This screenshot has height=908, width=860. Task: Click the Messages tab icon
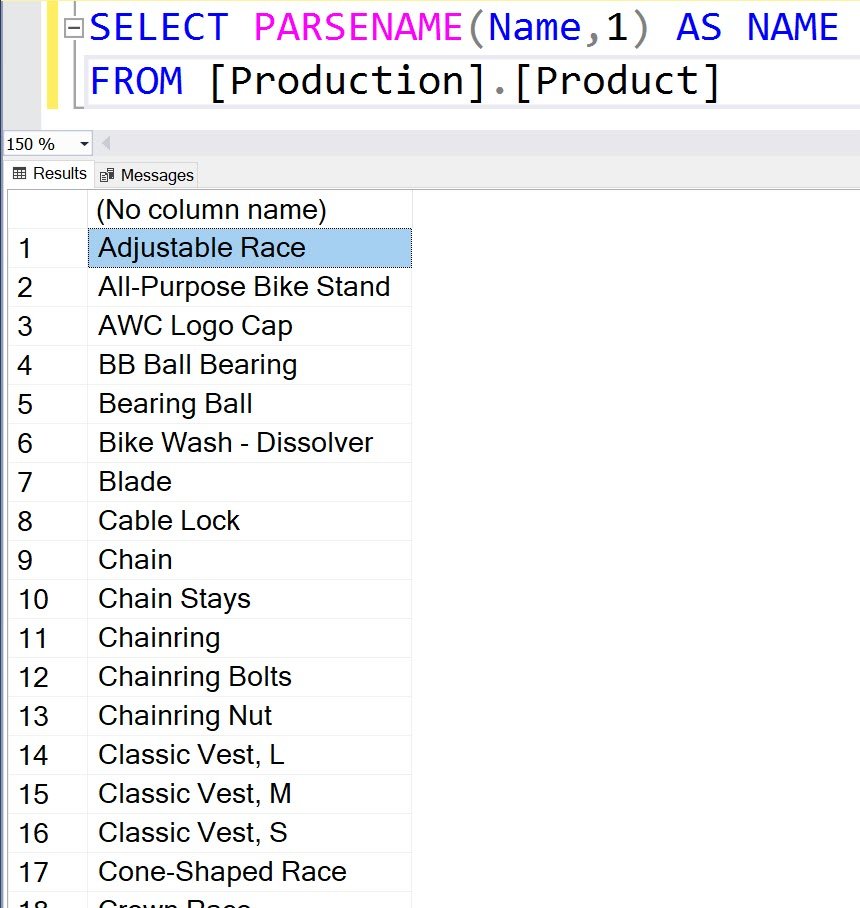[107, 175]
